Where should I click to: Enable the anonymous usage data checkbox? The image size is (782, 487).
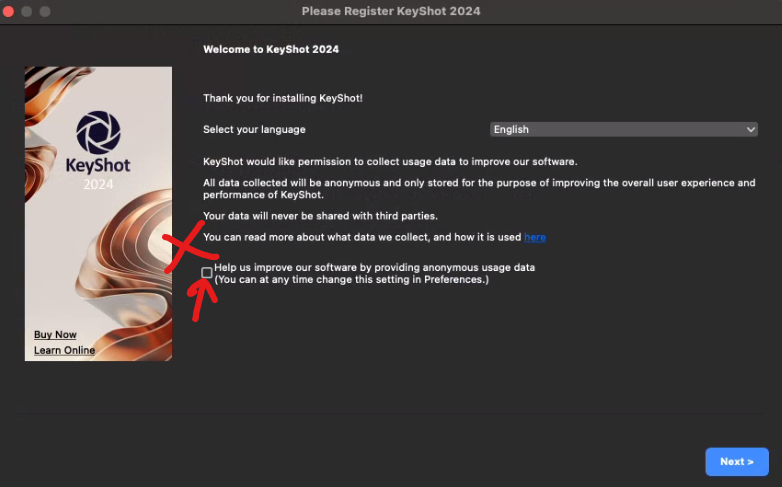click(207, 272)
